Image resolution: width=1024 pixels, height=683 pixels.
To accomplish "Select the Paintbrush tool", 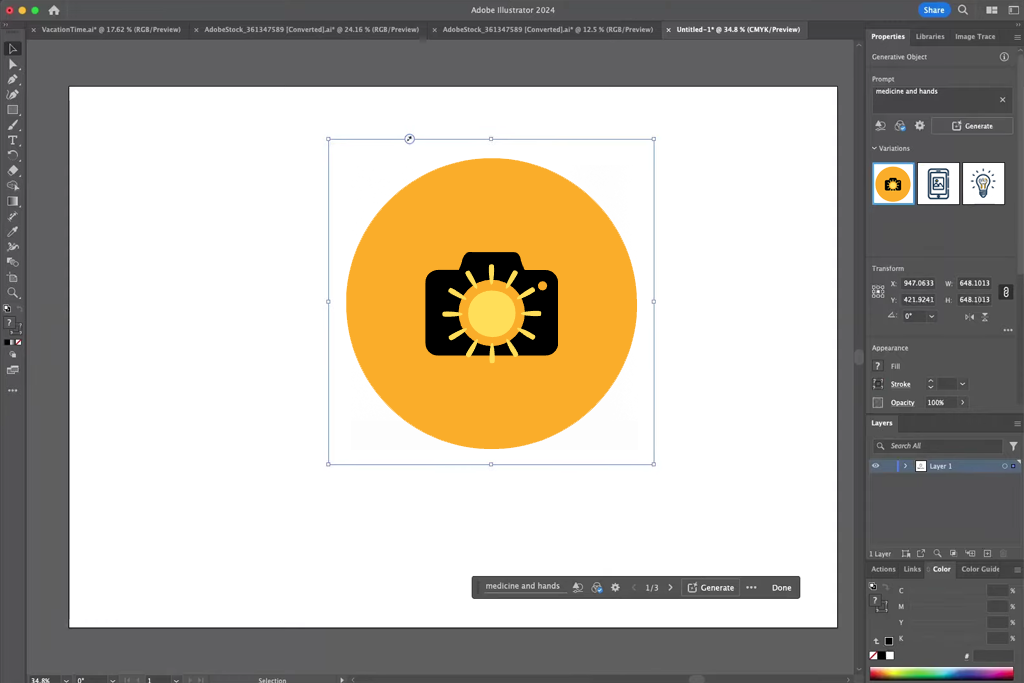I will [12, 125].
